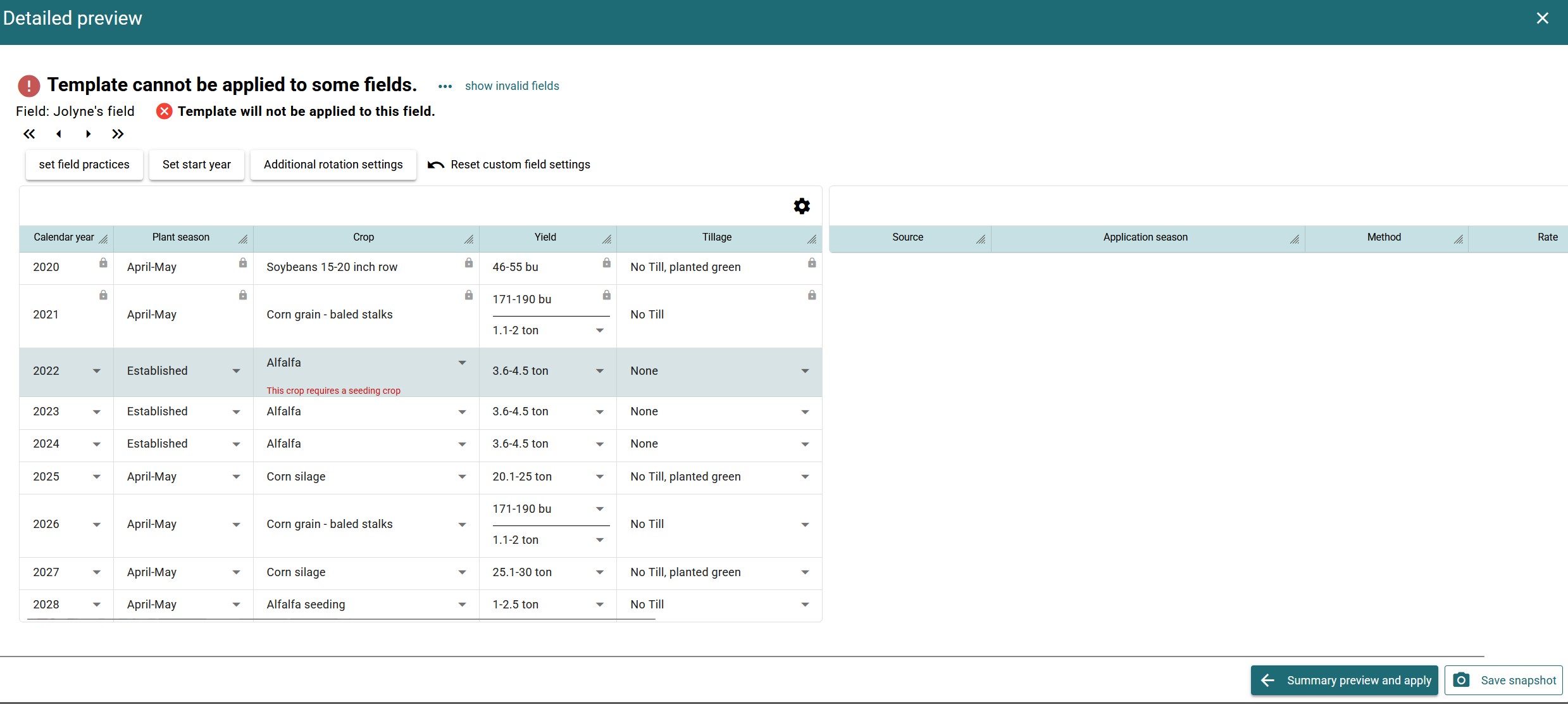Close the Detailed preview dialog
This screenshot has height=704, width=1568.
[x=1542, y=18]
